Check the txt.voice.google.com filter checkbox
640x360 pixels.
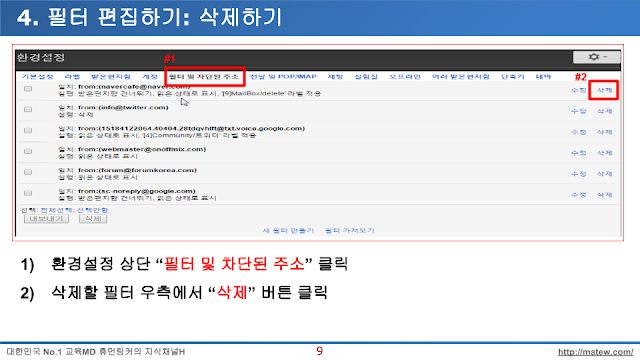(28, 131)
